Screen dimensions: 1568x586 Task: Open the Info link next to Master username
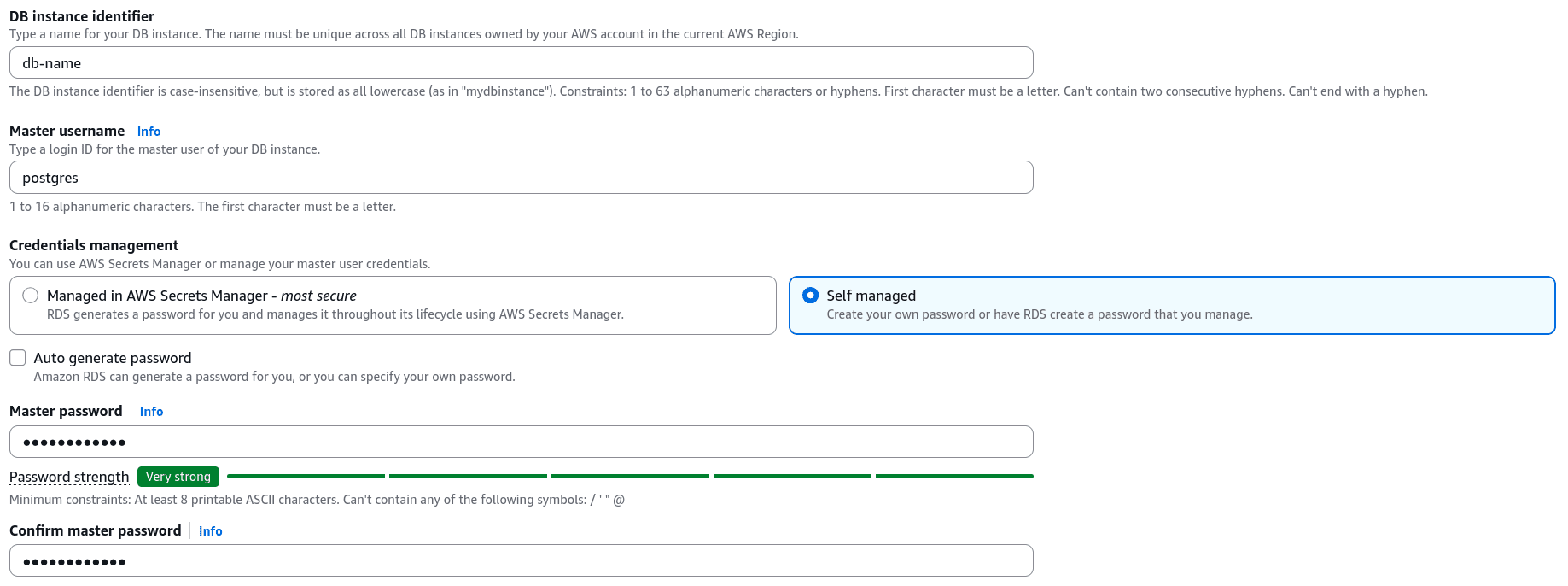click(x=149, y=132)
